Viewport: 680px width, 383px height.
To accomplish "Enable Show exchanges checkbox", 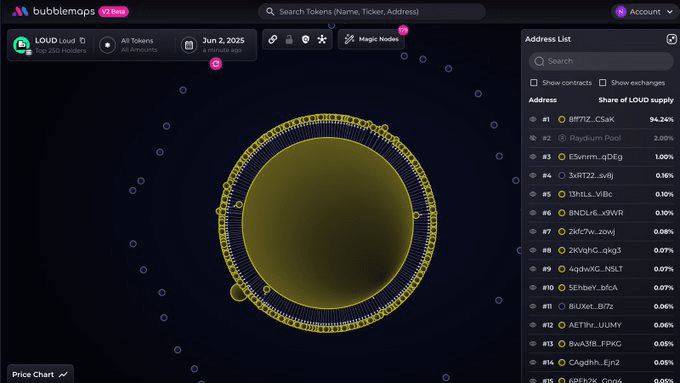I will point(602,82).
